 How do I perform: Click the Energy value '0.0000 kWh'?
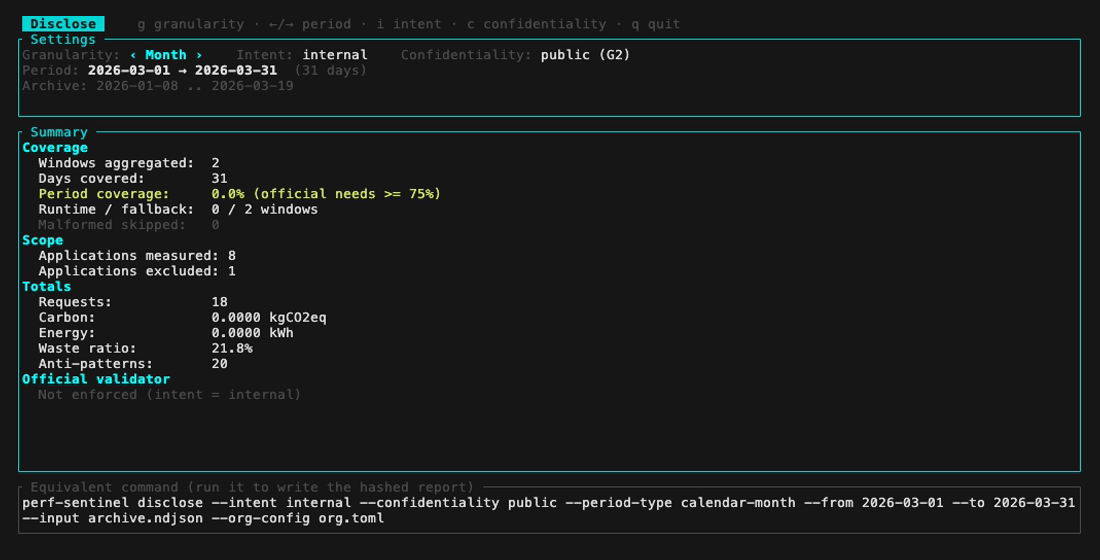(253, 333)
